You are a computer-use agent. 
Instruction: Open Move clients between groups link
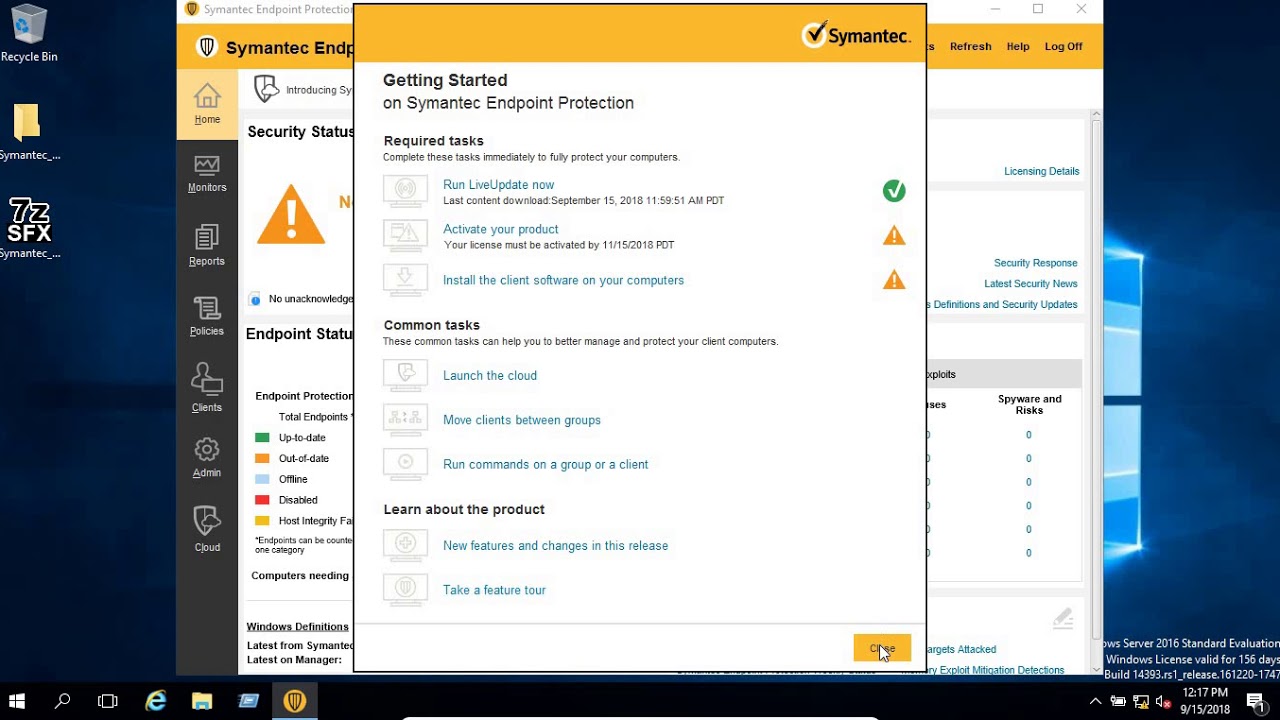522,420
